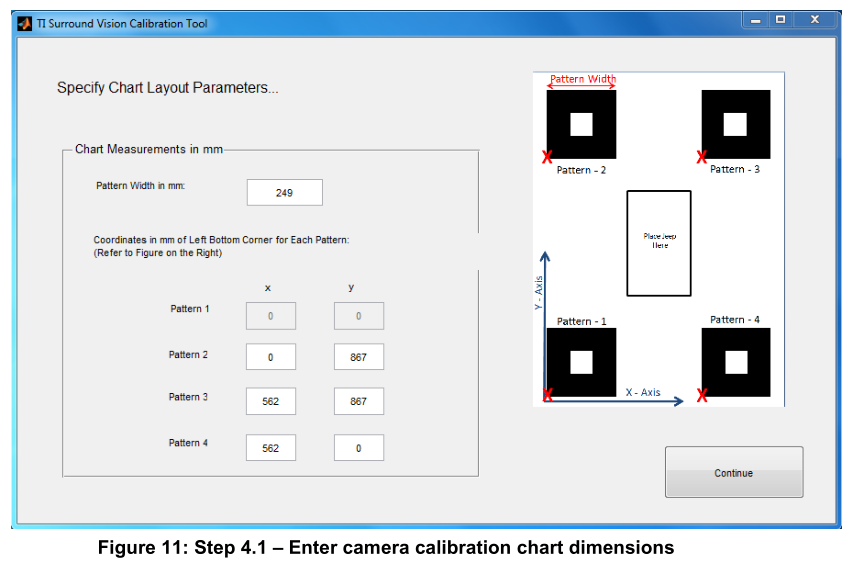853x574 pixels.
Task: Click Pattern 3 x coordinate field
Action: pos(271,401)
